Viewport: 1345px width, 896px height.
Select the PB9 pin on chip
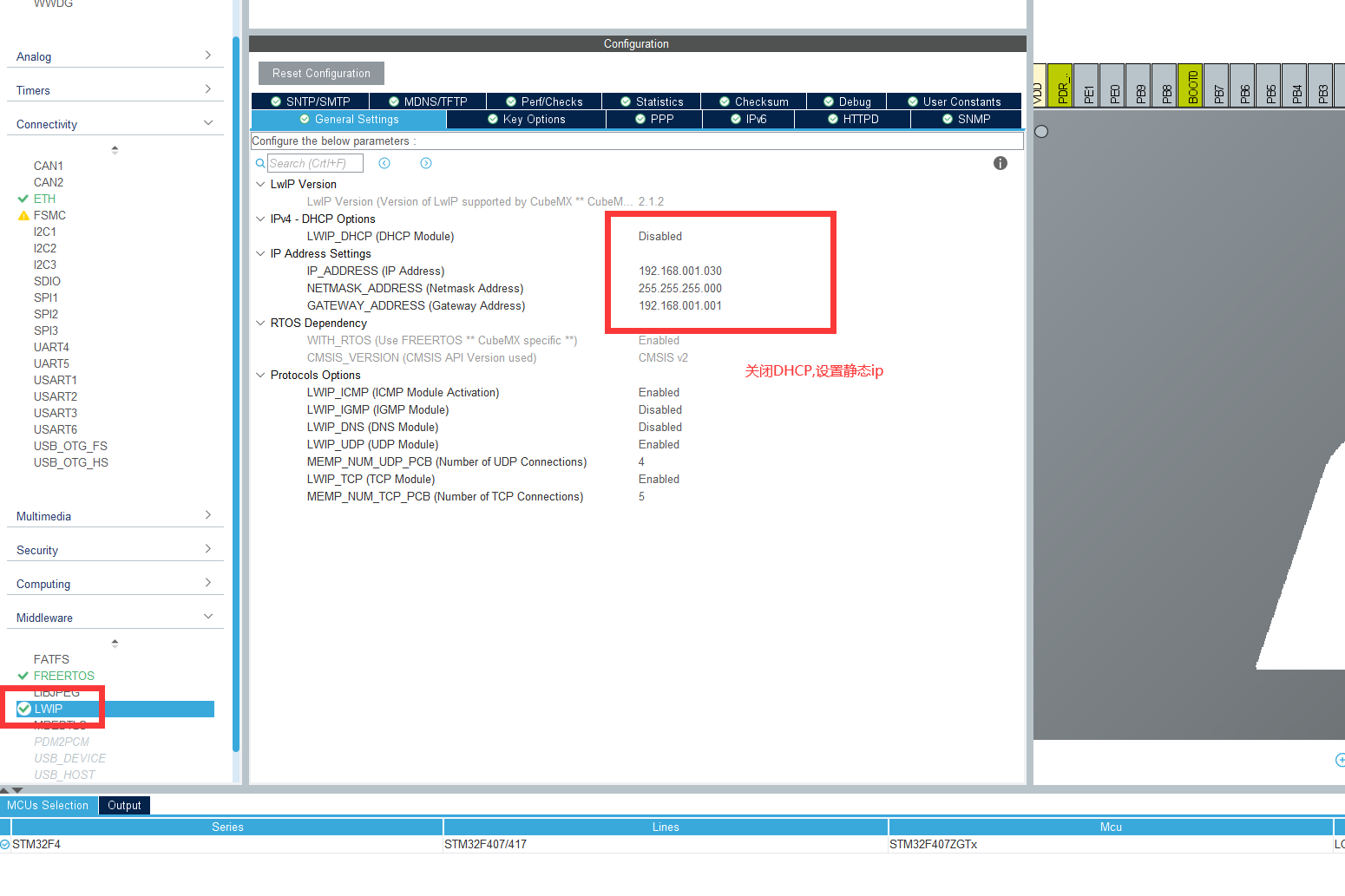(1138, 85)
